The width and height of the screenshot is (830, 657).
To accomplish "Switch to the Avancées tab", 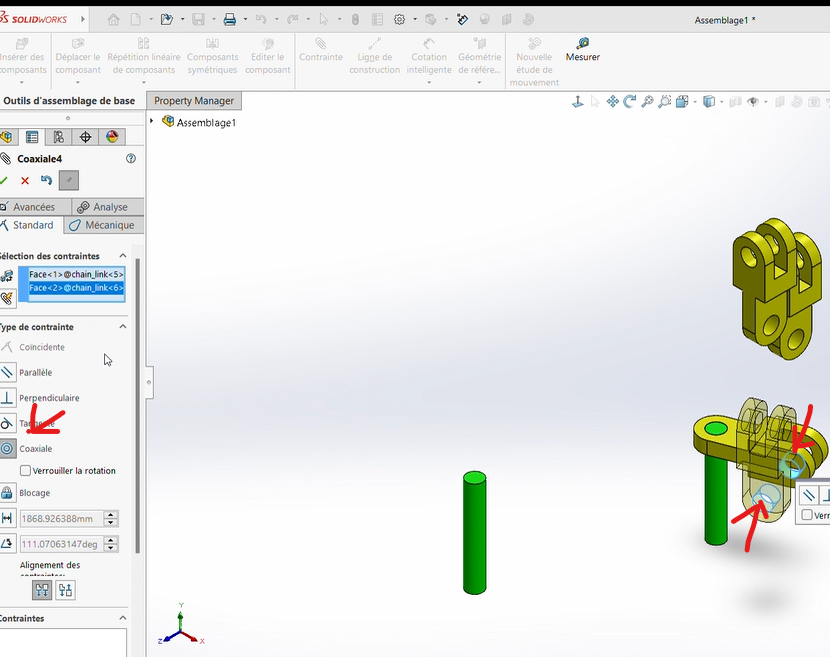I will point(34,206).
